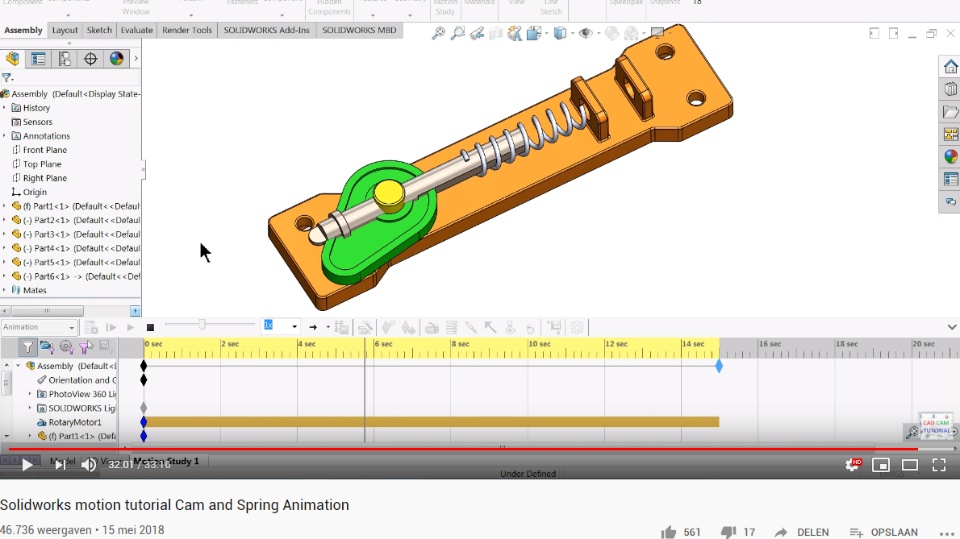Open Appearances, Scenes and Decals pane
960x539 pixels.
point(950,157)
